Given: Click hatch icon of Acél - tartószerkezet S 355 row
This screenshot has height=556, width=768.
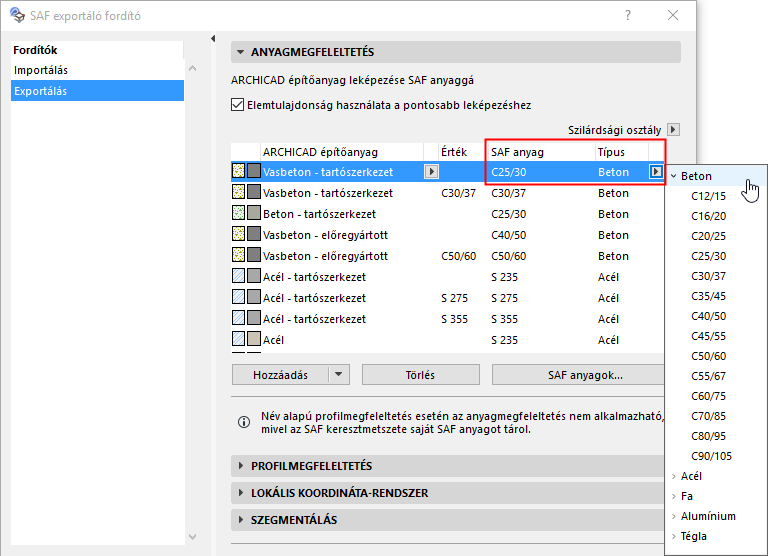Looking at the screenshot, I should [239, 318].
